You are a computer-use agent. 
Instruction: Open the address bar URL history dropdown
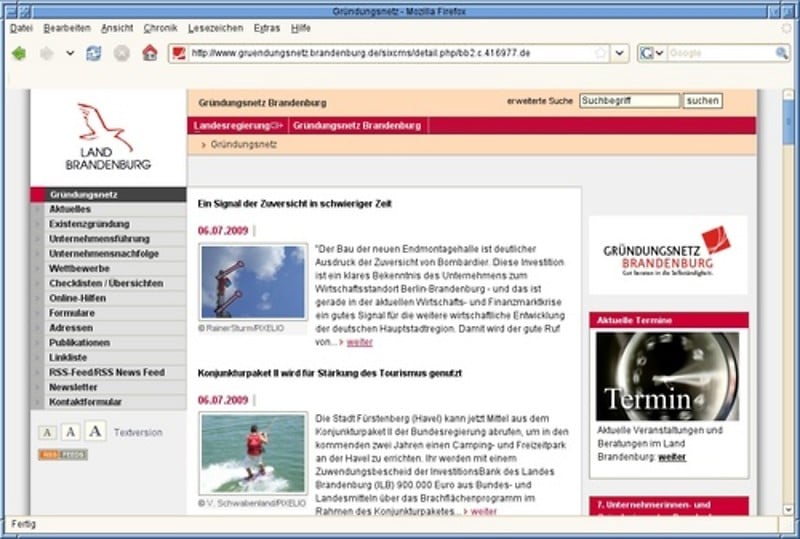point(619,53)
